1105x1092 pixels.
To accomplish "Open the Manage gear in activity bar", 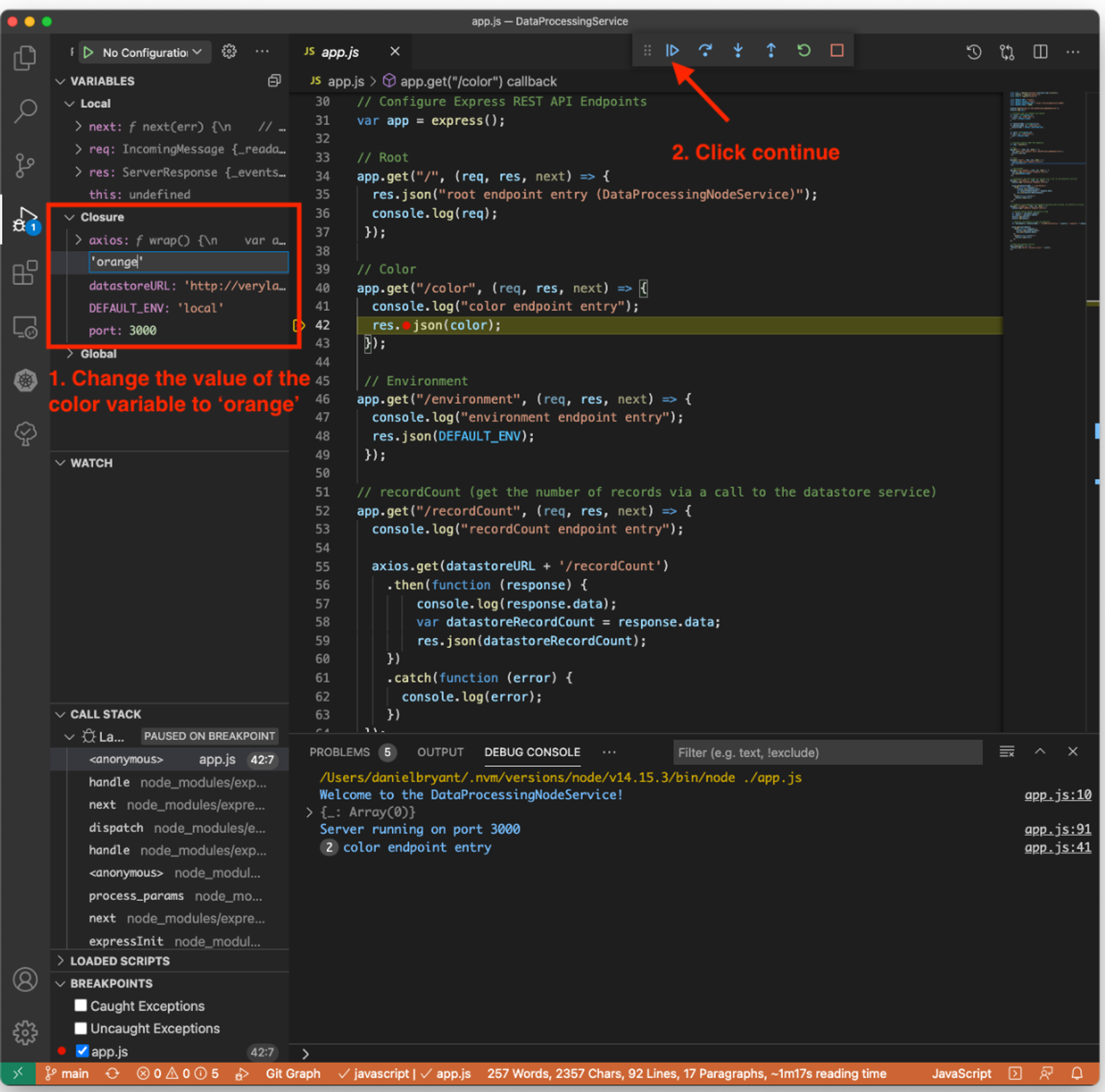I will click(25, 1033).
